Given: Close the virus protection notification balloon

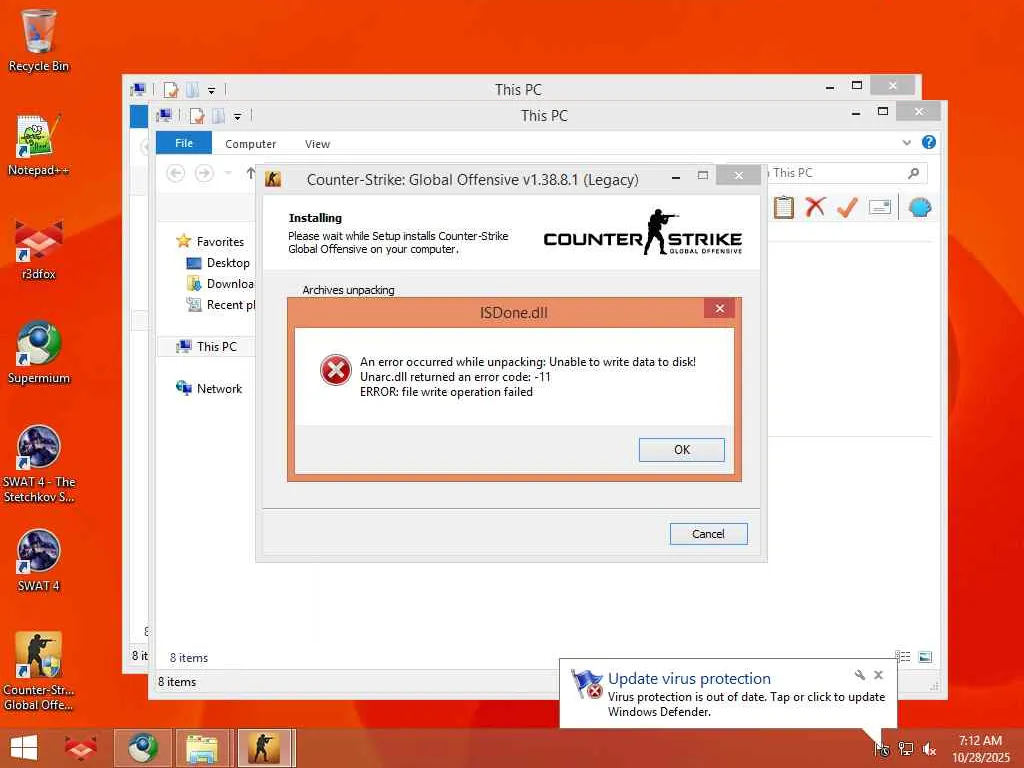Looking at the screenshot, I should [878, 675].
